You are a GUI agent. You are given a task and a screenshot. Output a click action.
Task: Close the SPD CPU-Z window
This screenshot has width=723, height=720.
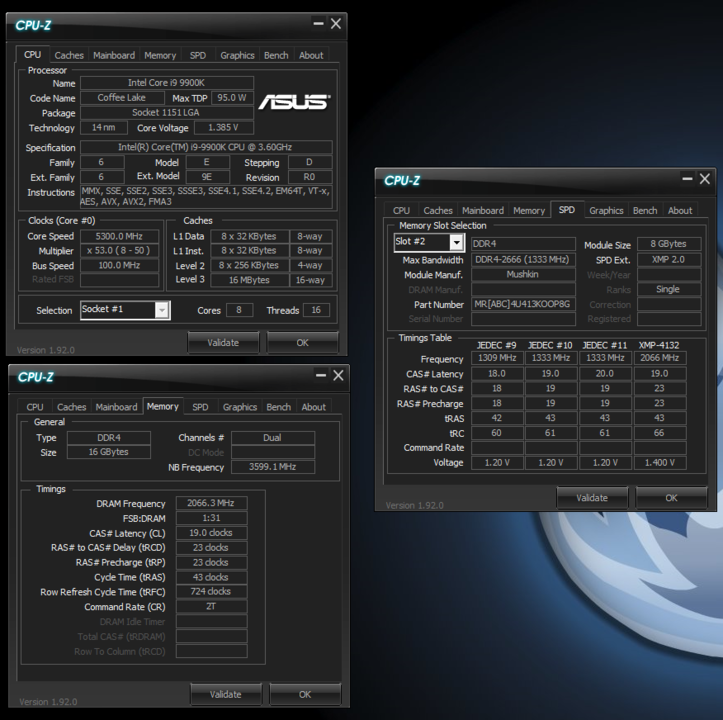pyautogui.click(x=705, y=178)
